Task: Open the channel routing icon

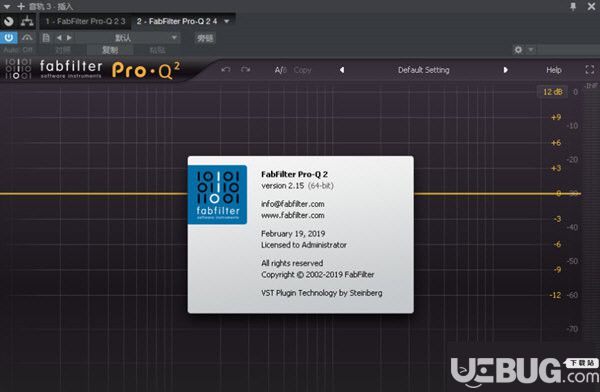Action: 27,21
